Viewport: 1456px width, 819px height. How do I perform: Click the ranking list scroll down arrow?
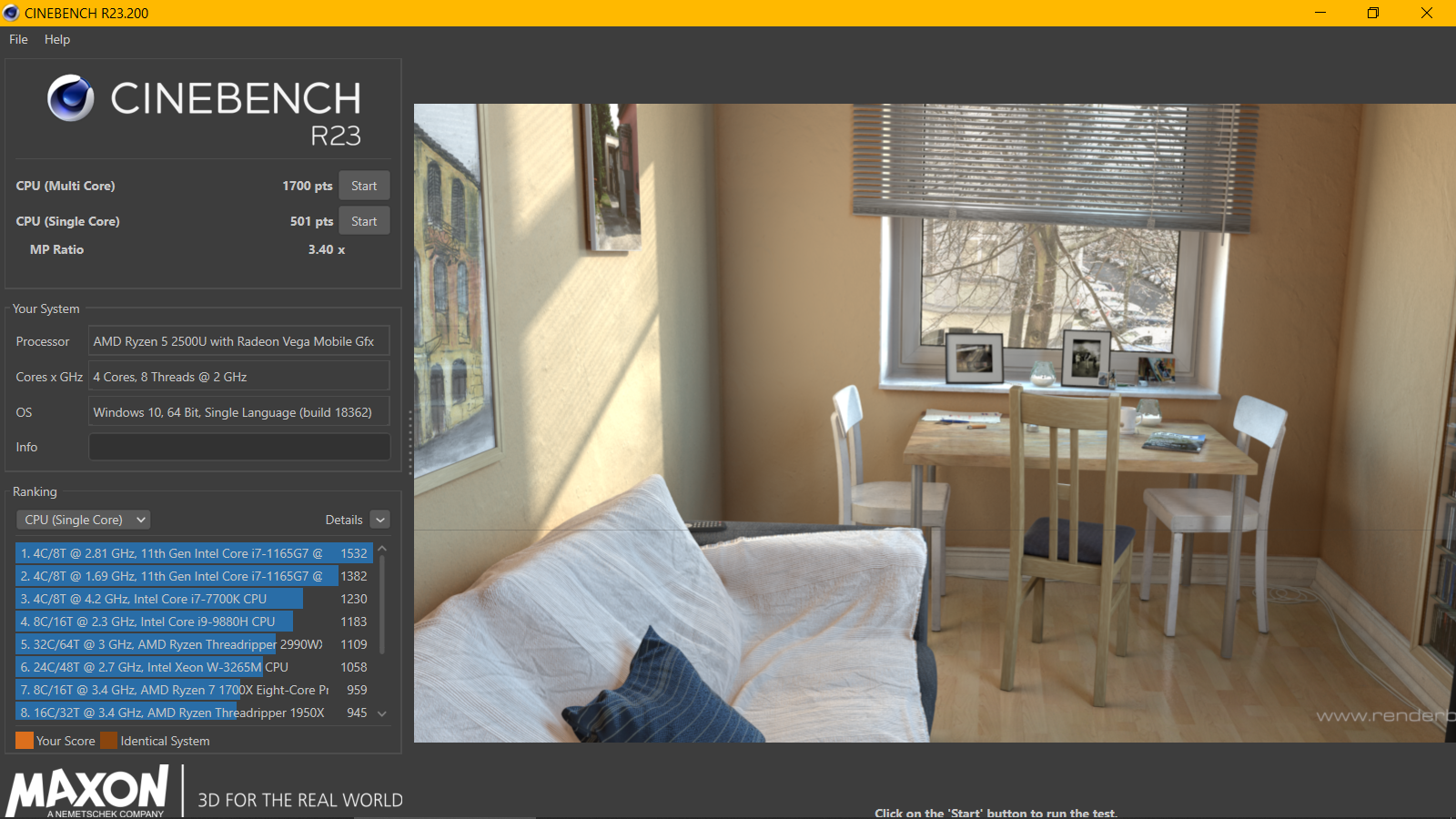[x=382, y=713]
